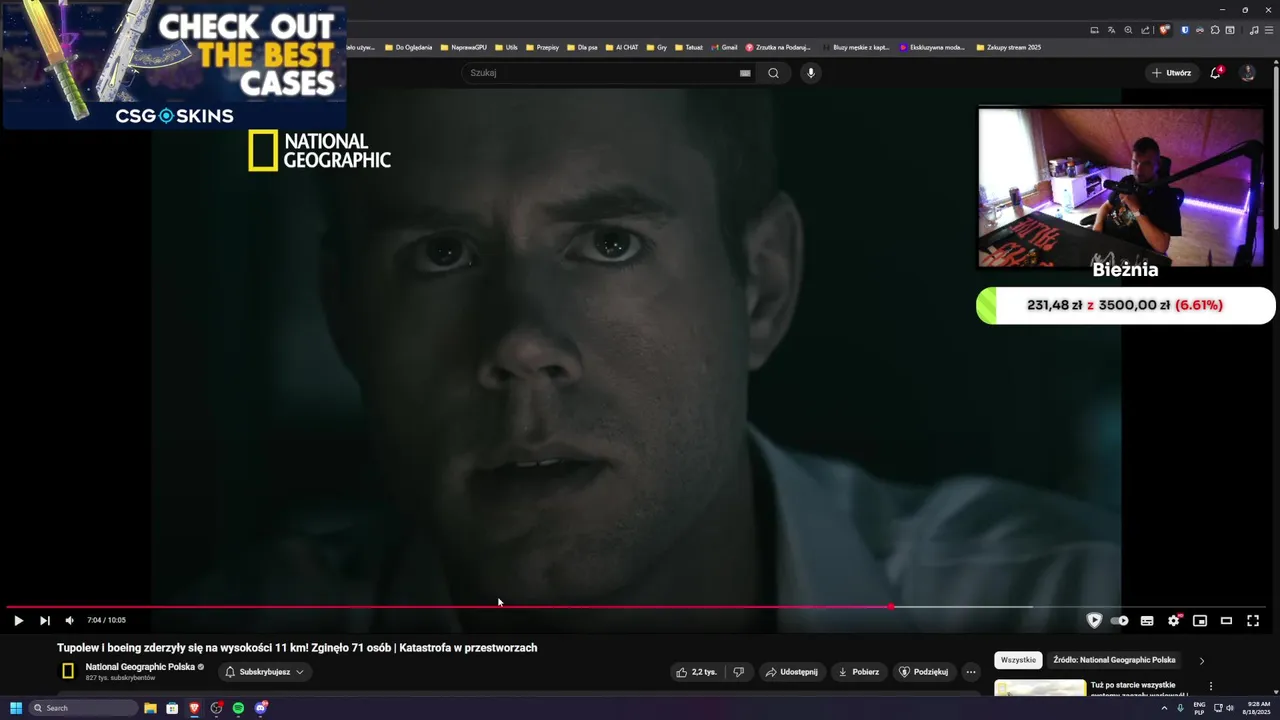Click the CSGO Skins advertisement banner
Screen dimensions: 1280x720
tap(174, 66)
